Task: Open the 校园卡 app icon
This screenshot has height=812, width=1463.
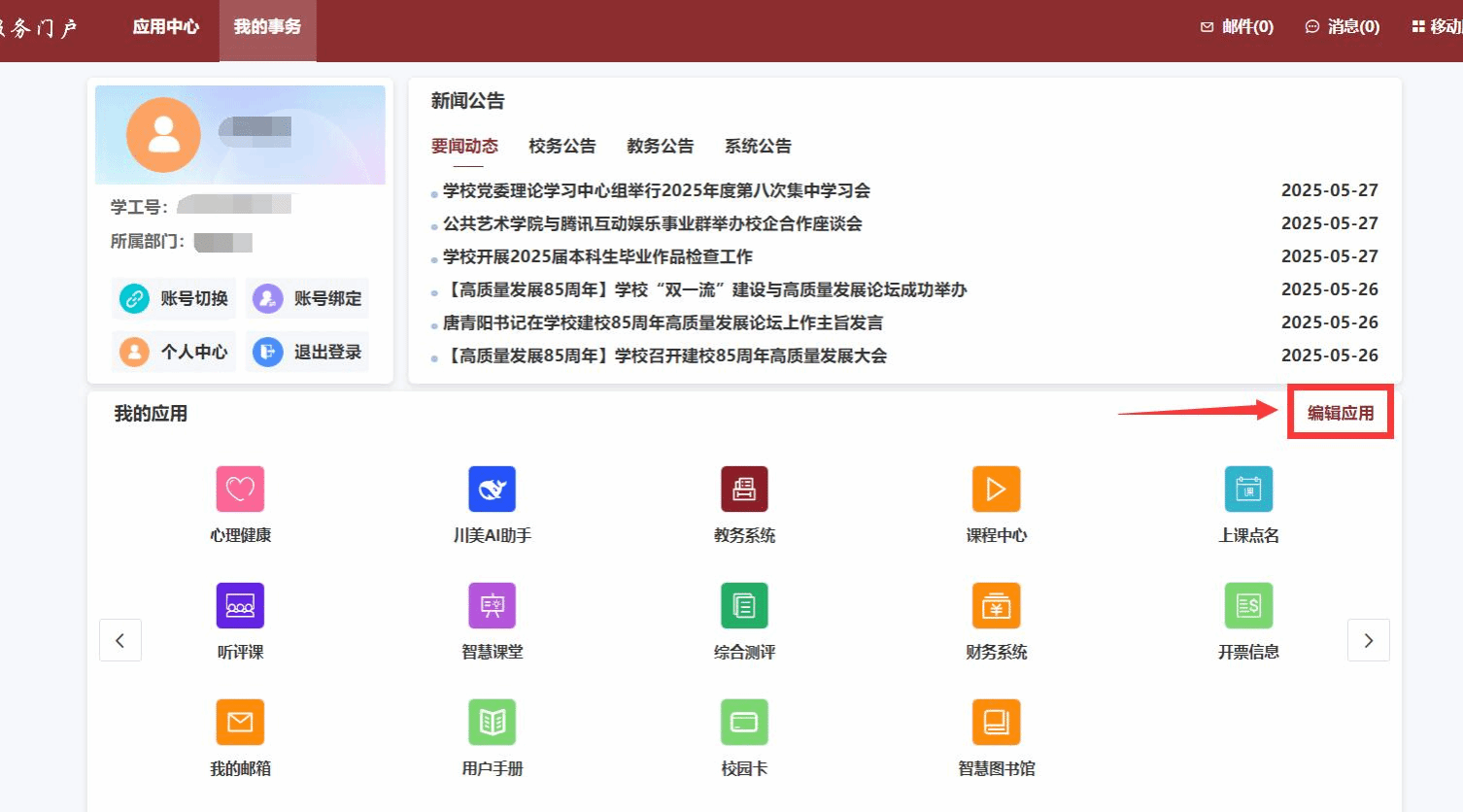Action: (744, 723)
